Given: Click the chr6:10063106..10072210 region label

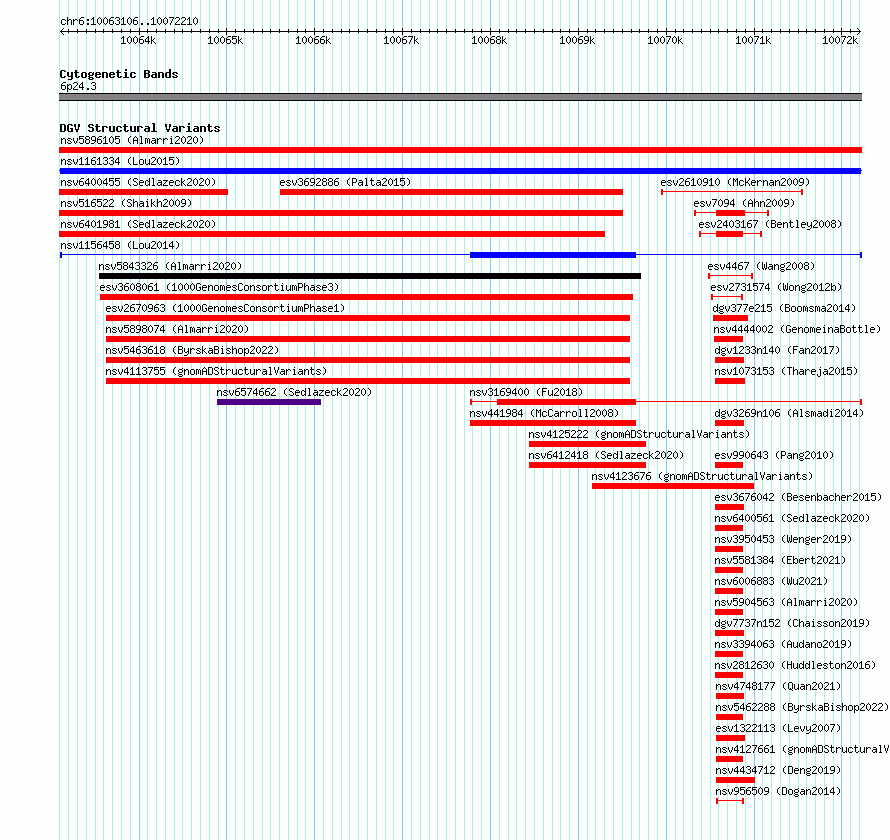Looking at the screenshot, I should coord(129,21).
